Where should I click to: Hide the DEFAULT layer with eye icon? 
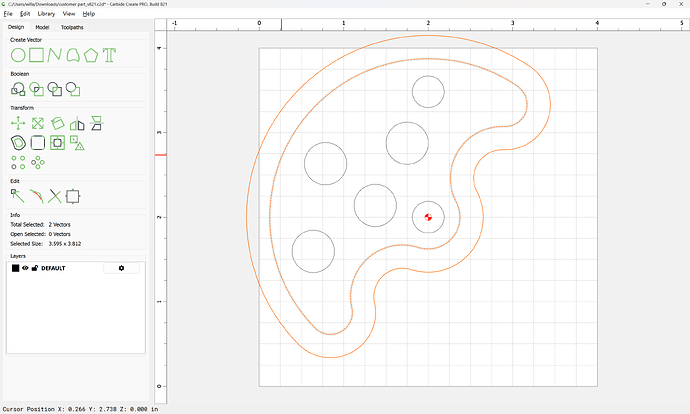[25, 268]
